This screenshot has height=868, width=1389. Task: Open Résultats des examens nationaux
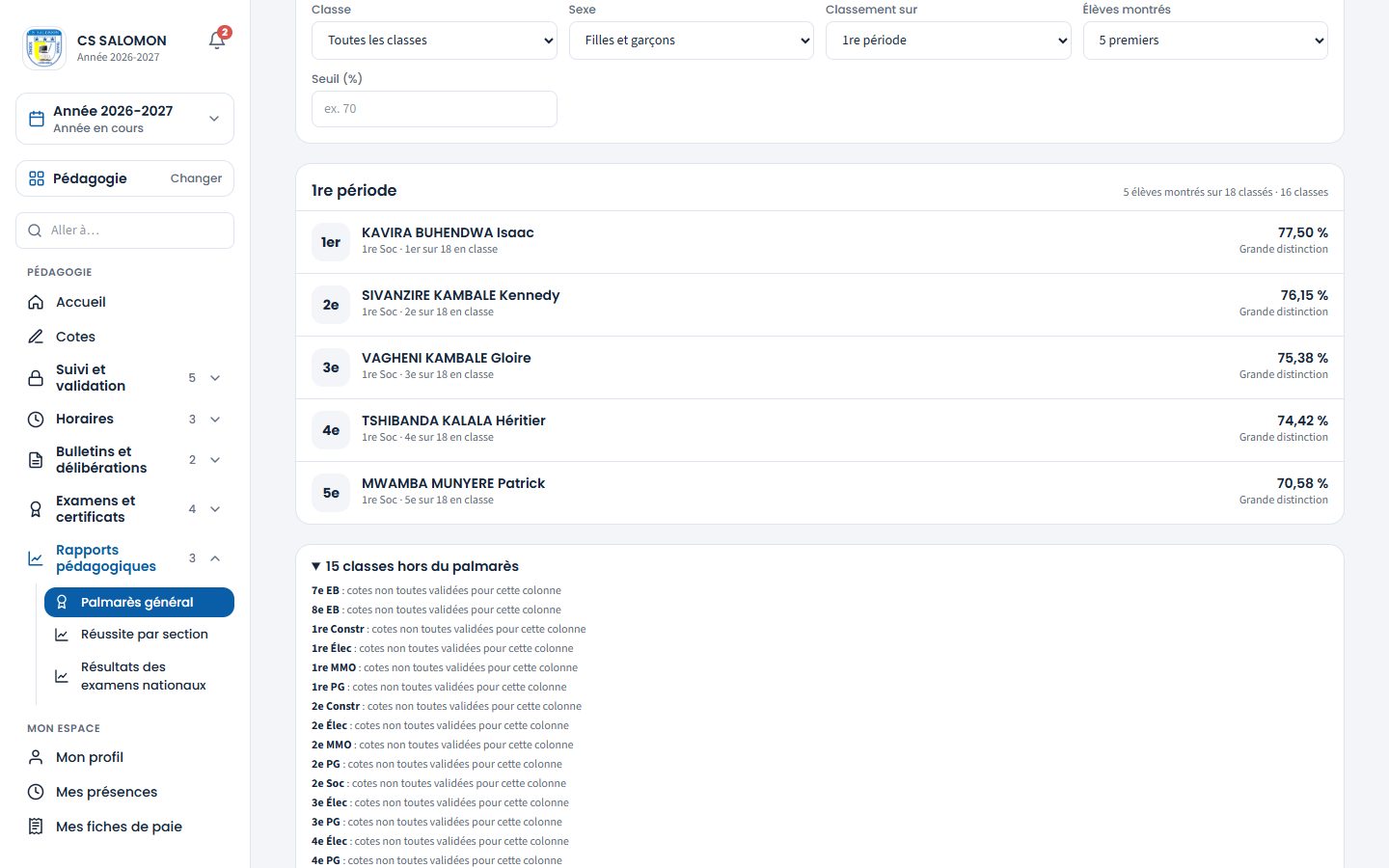coord(139,676)
